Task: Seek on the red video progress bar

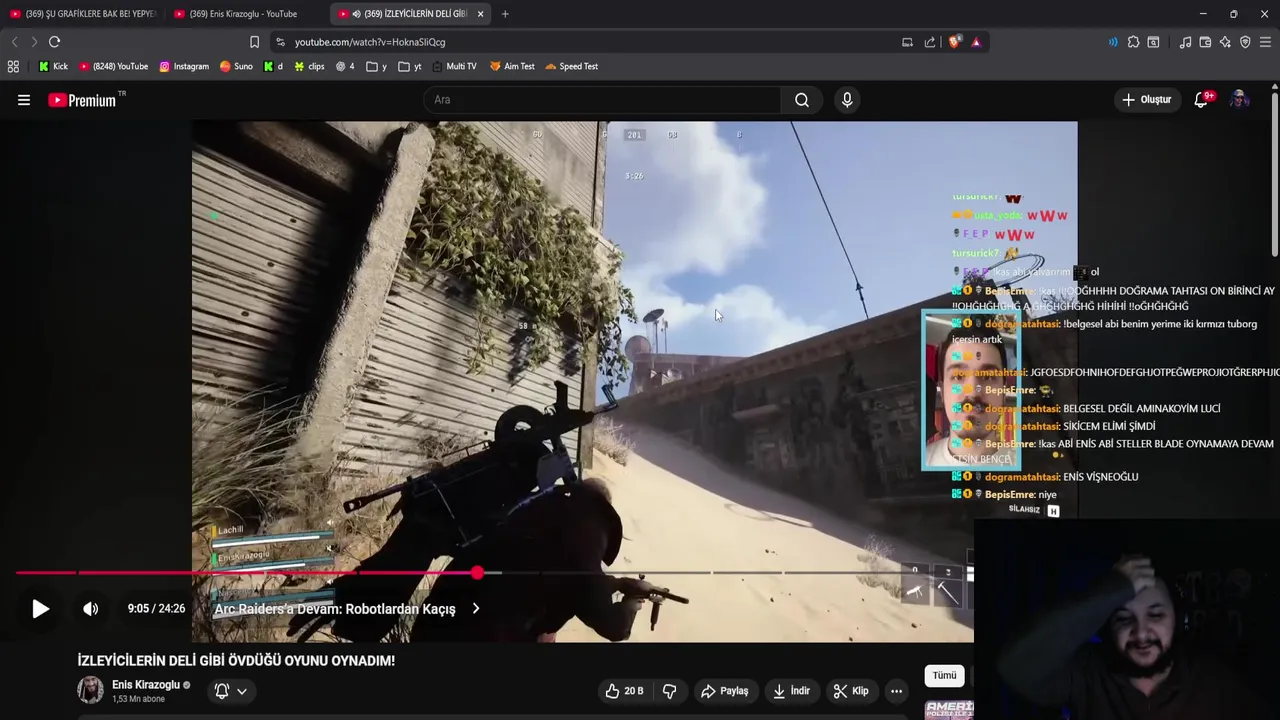Action: [x=494, y=573]
